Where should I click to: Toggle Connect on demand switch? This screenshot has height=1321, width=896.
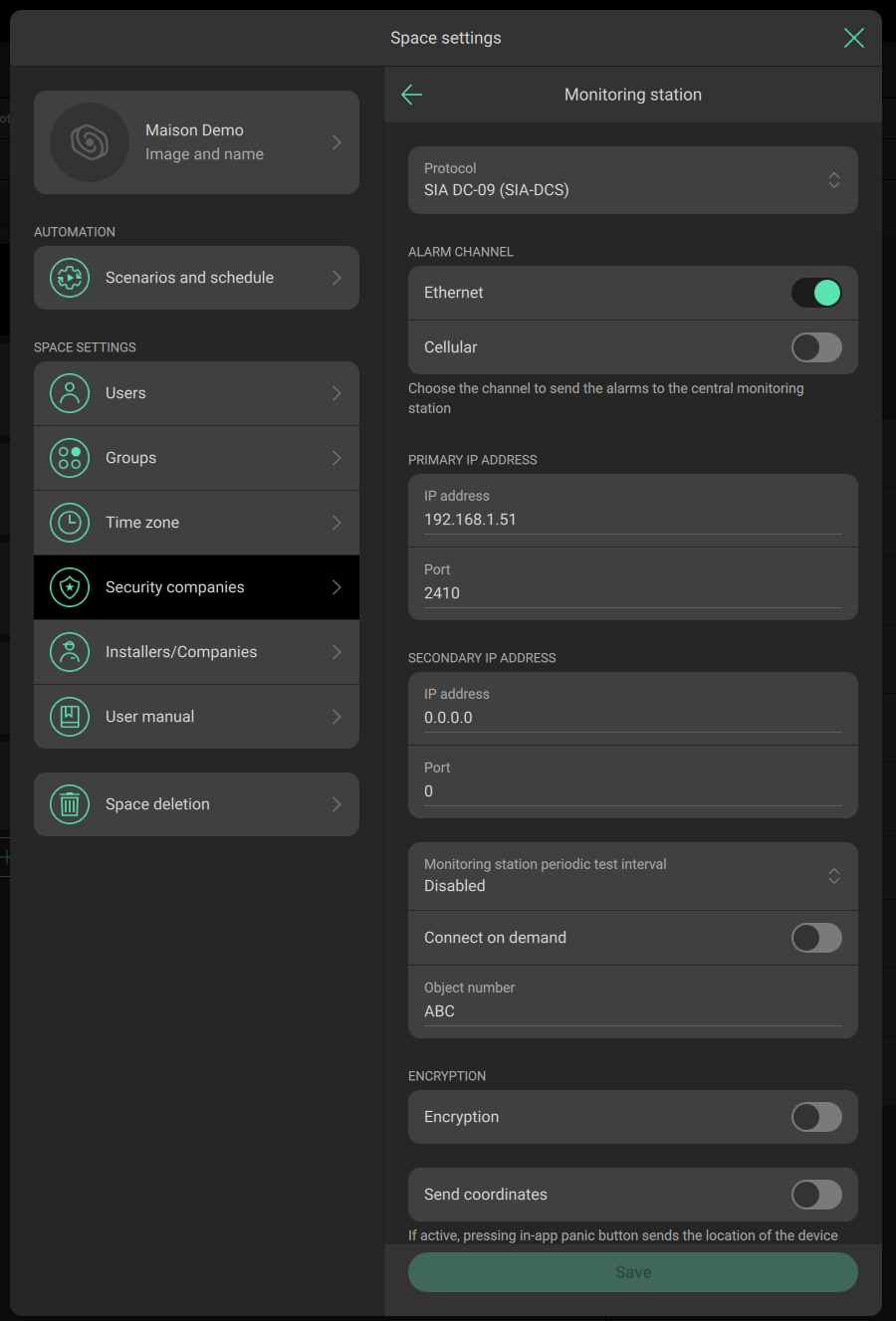click(x=816, y=938)
